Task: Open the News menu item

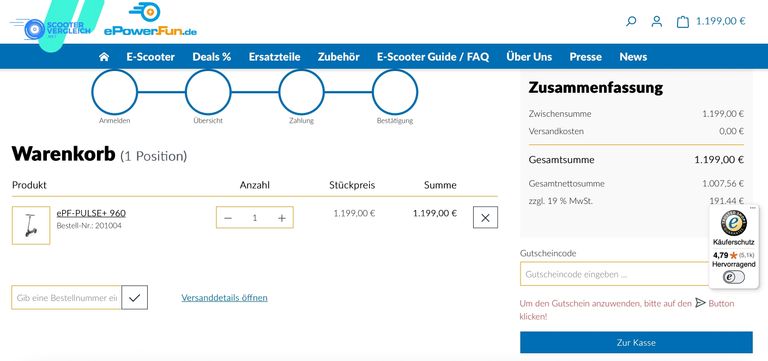Action: coord(633,57)
